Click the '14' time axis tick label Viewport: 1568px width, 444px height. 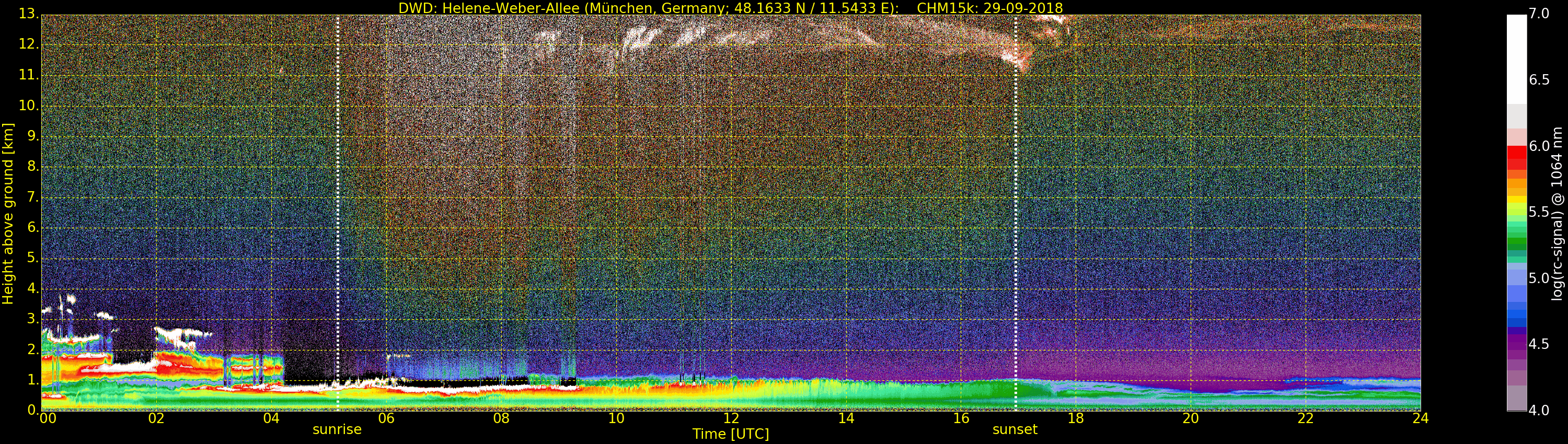(846, 418)
